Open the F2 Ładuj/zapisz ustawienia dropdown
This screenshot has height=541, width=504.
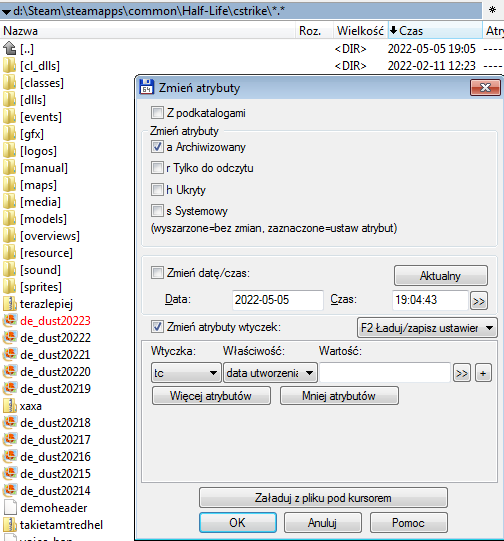[x=427, y=327]
